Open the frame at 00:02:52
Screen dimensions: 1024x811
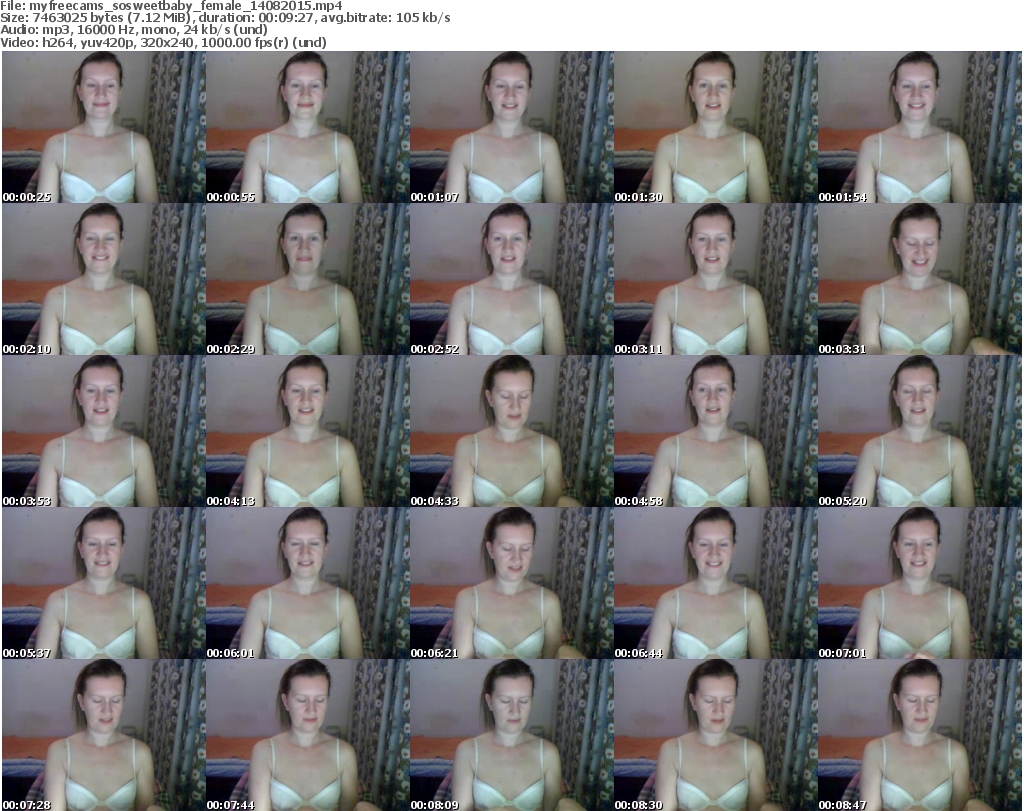coord(512,279)
